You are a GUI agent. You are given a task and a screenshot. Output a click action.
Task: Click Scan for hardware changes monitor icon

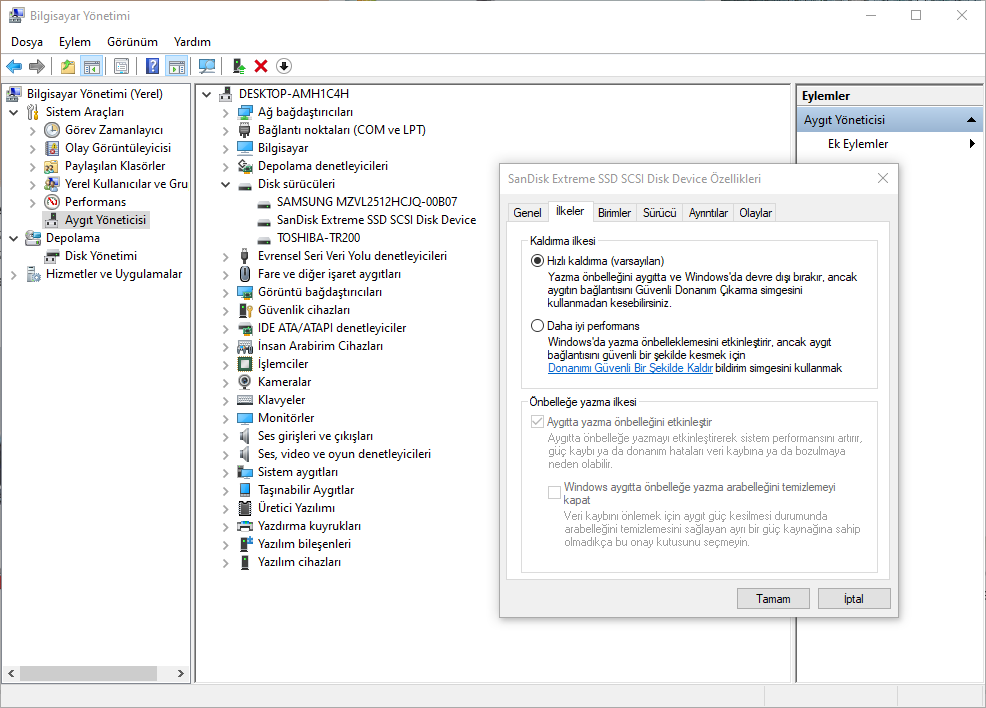coord(207,66)
